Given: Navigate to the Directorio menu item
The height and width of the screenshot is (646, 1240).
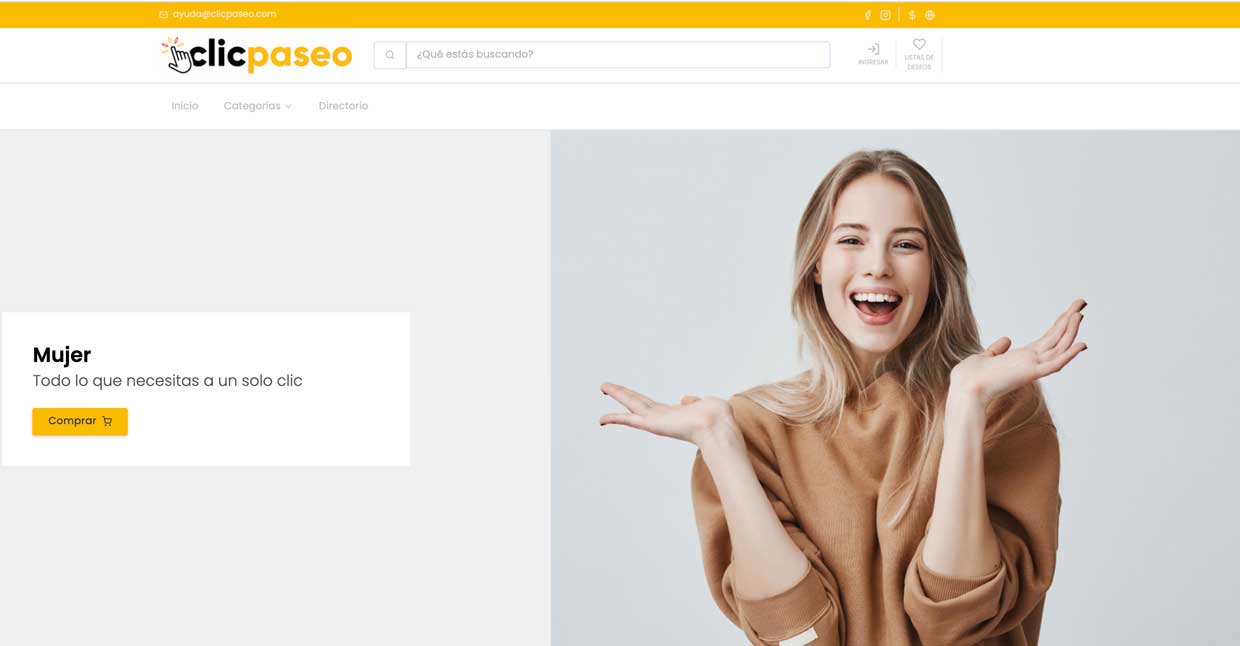Looking at the screenshot, I should click(343, 106).
